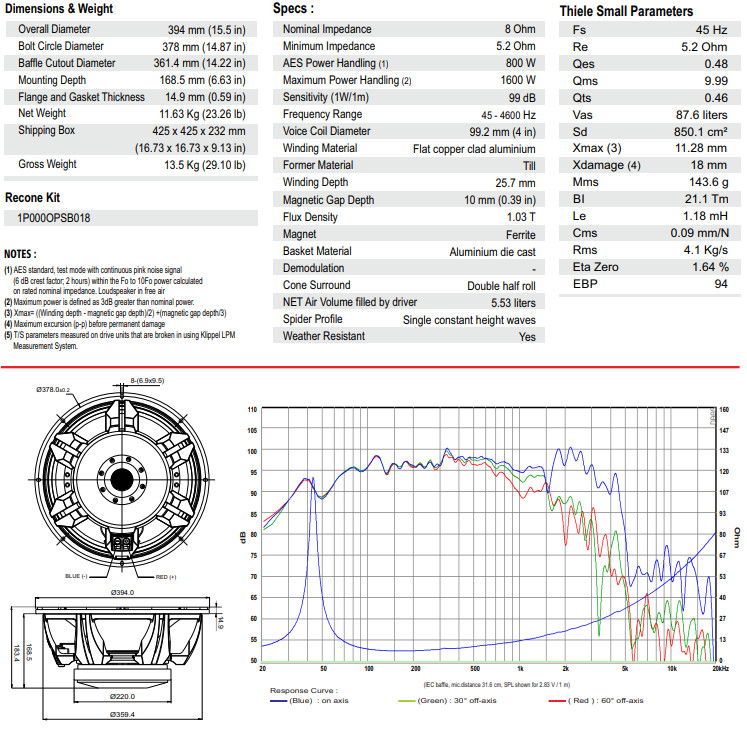Click the 'NOTES :' heading
This screenshot has height=729, width=747.
pos(20,254)
